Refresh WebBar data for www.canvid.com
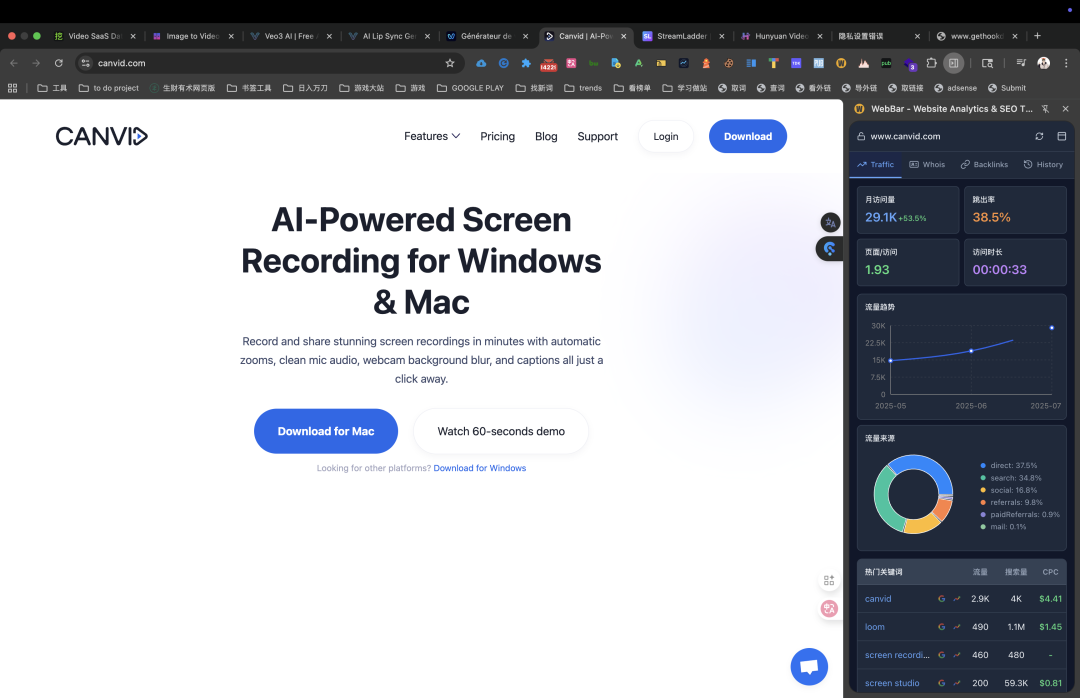Viewport: 1080px width, 698px height. (x=1039, y=136)
